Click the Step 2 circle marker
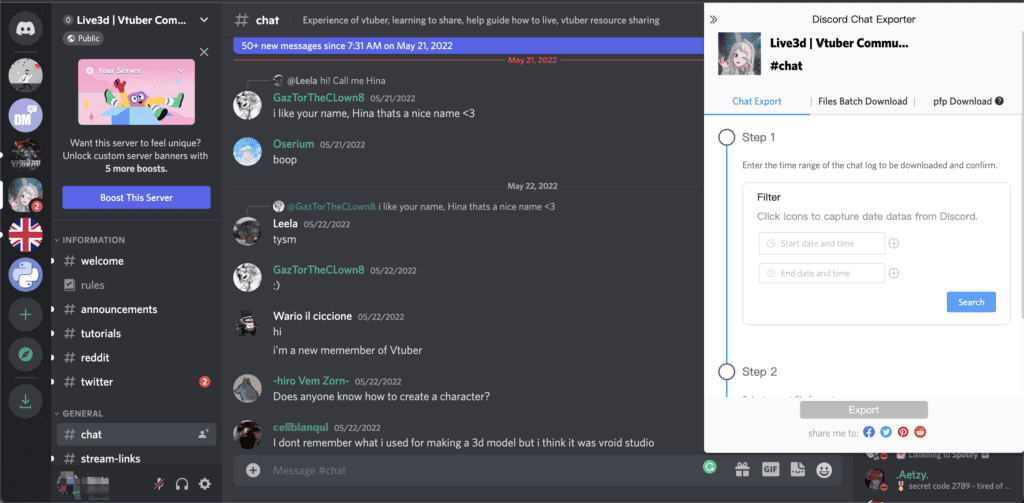The width and height of the screenshot is (1024, 503). tap(726, 372)
